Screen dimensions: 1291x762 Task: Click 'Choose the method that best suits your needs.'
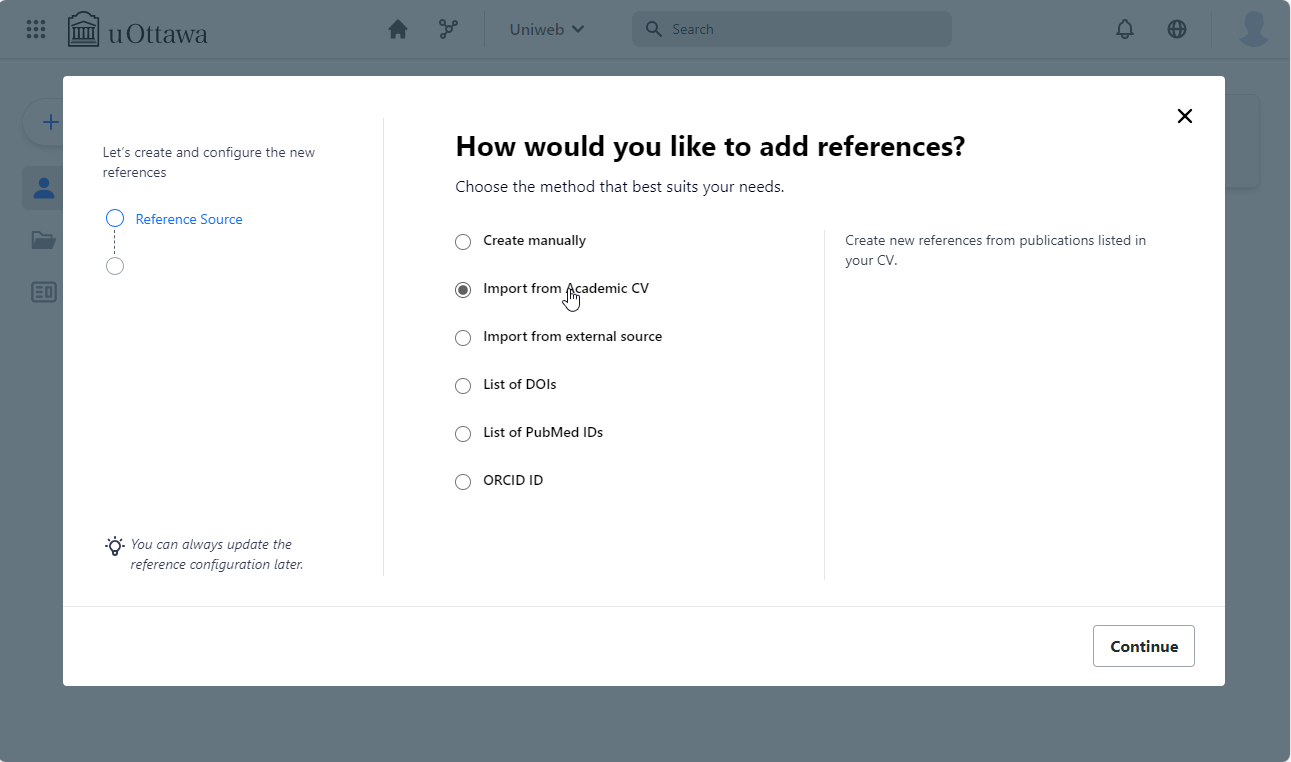pyautogui.click(x=620, y=187)
